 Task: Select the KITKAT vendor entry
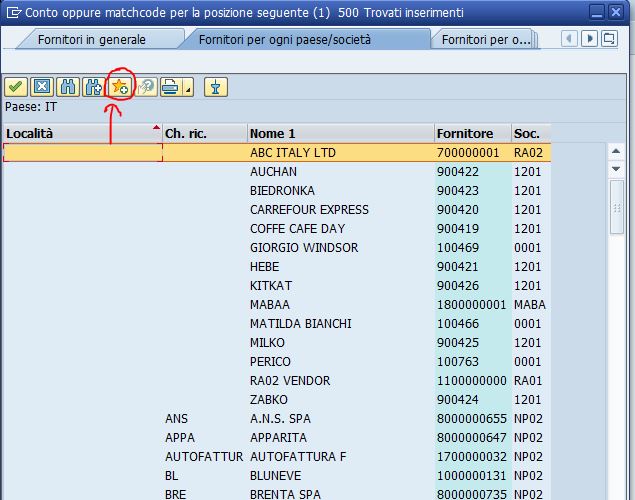click(271, 286)
